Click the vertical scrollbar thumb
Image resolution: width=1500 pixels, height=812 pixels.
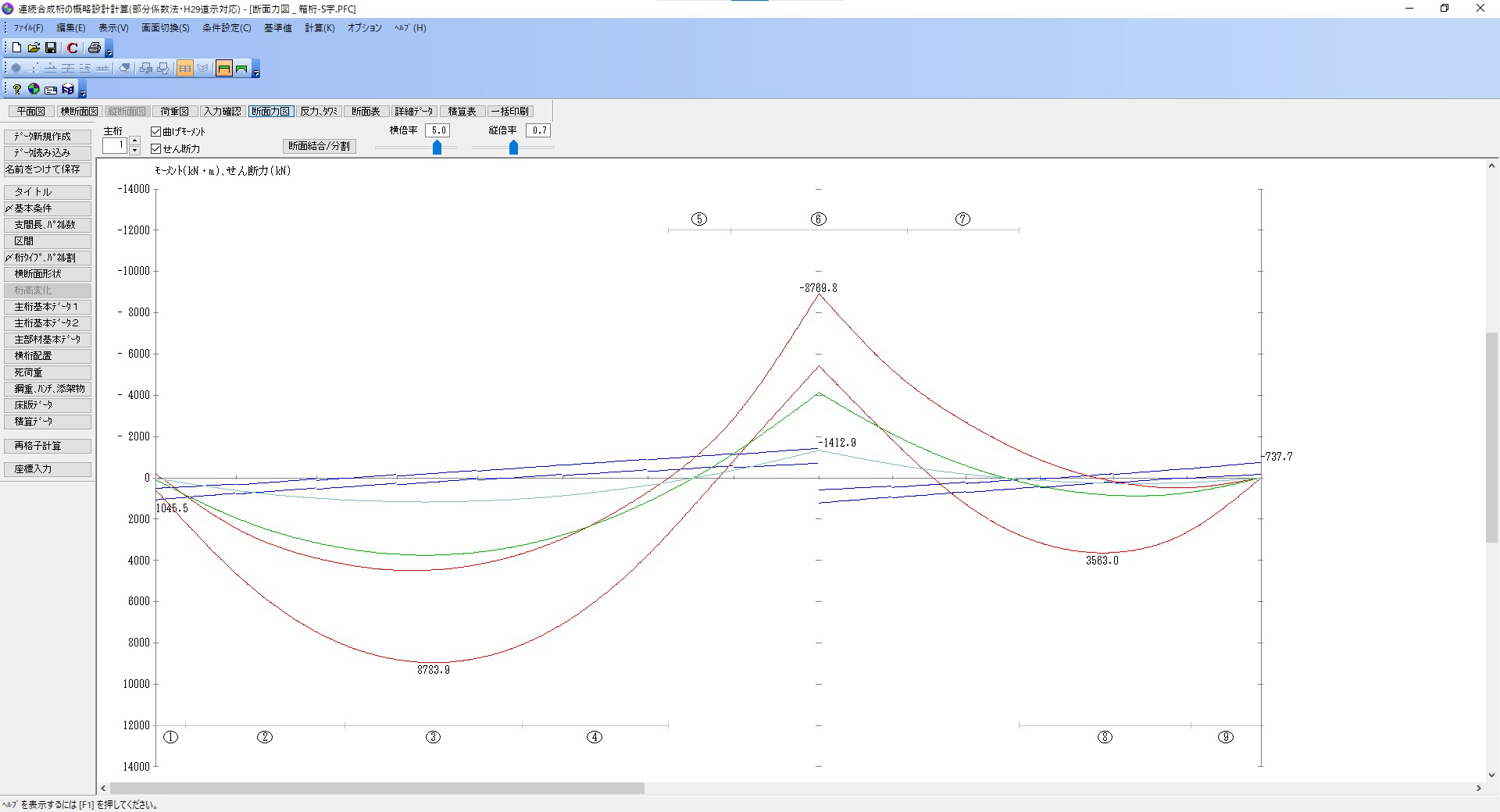click(1491, 438)
